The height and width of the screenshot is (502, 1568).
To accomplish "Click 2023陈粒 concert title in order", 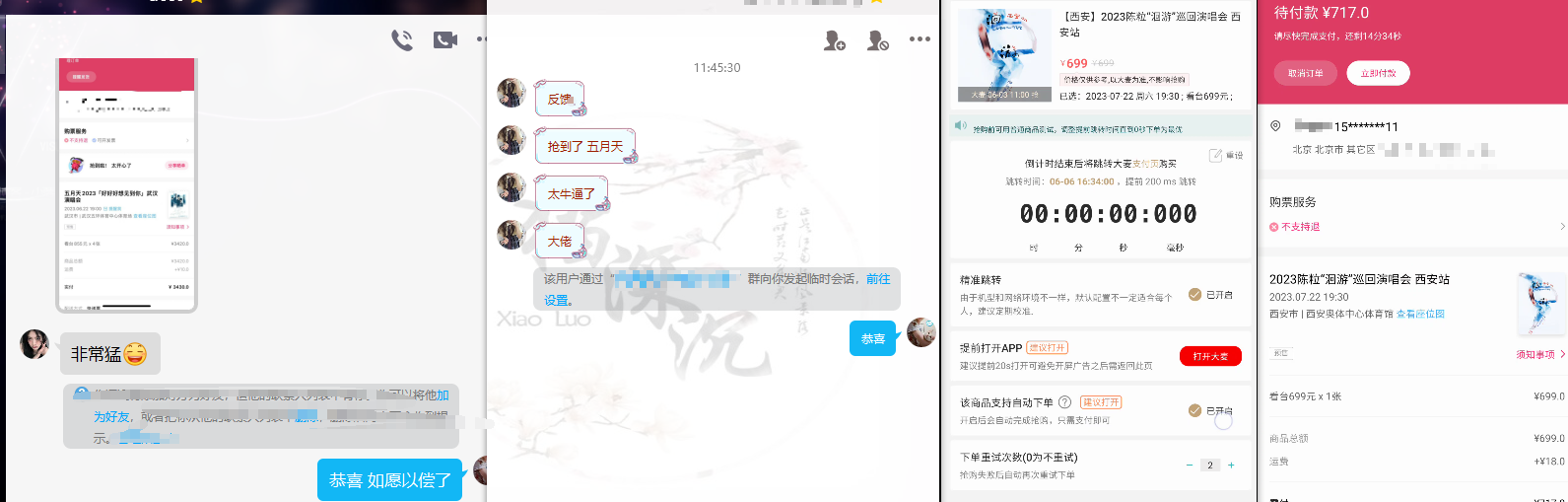I will tap(1359, 279).
